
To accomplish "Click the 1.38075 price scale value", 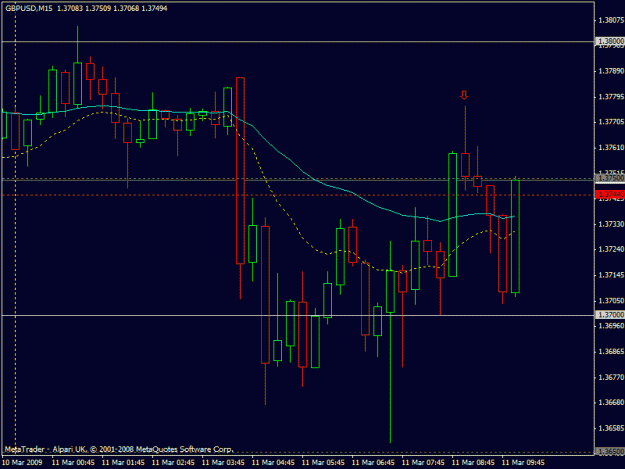I will pyautogui.click(x=611, y=20).
